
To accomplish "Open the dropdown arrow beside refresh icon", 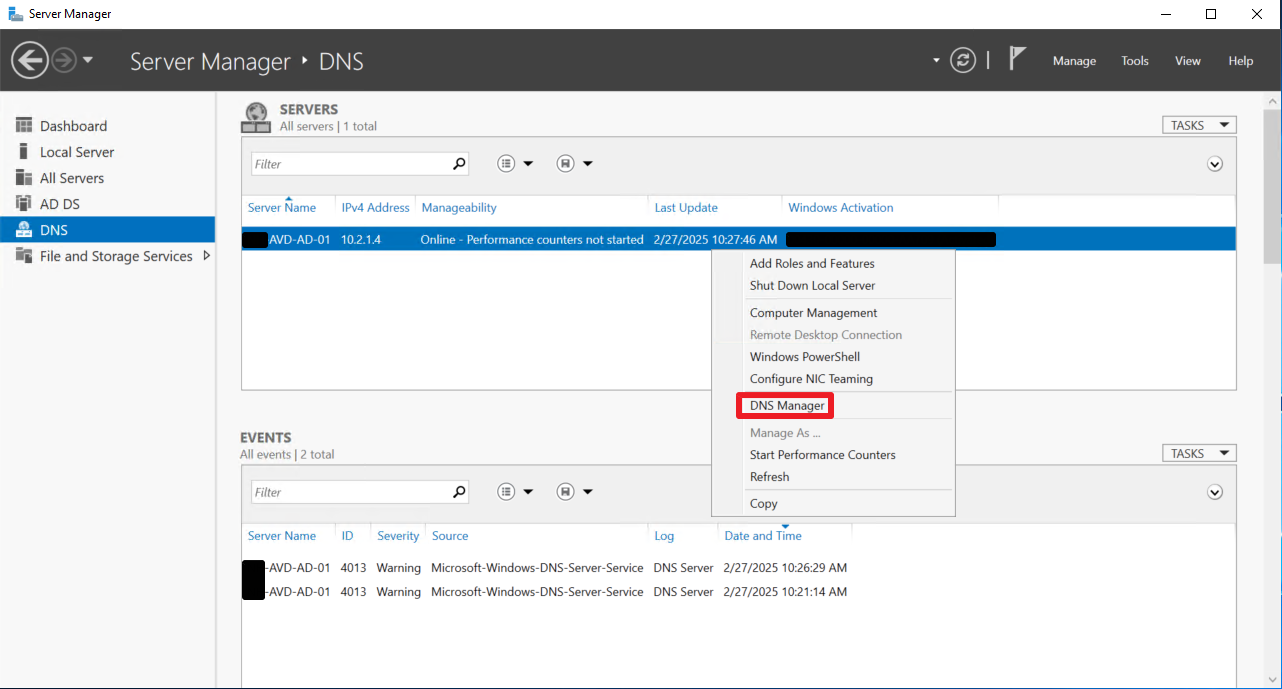I will coord(936,60).
